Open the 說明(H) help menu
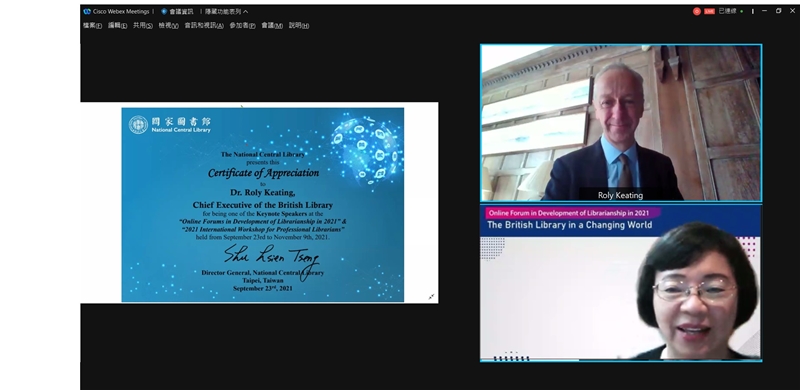 (x=299, y=26)
